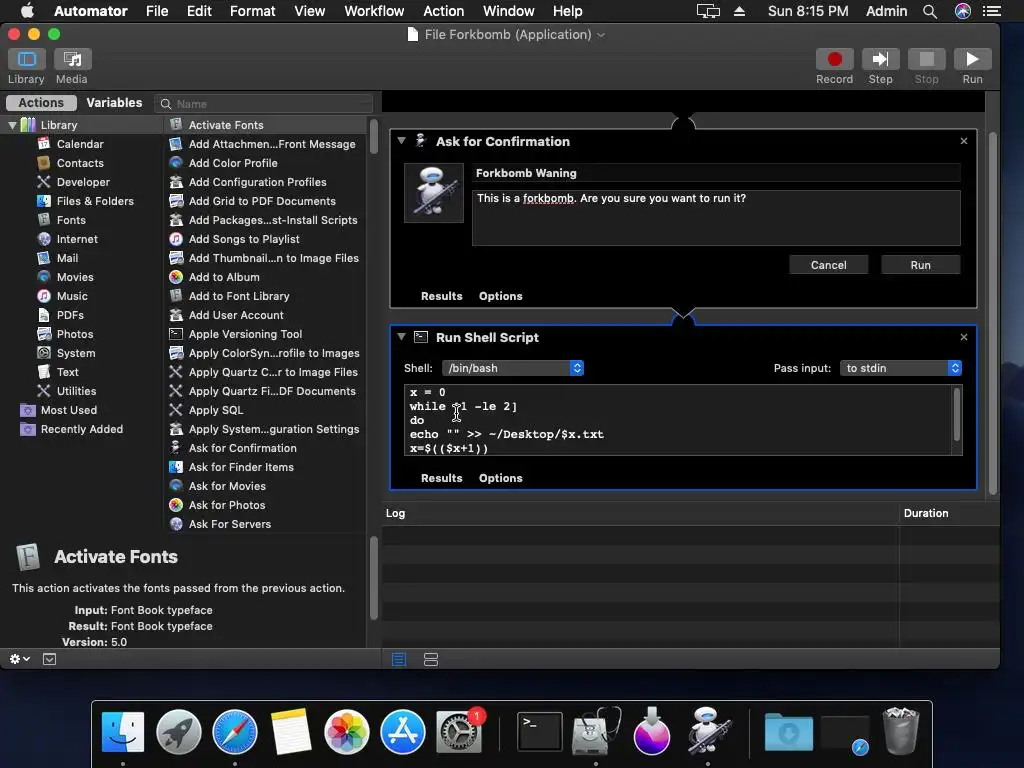Collapse the Library tree
Viewport: 1024px width, 768px height.
(x=12, y=125)
